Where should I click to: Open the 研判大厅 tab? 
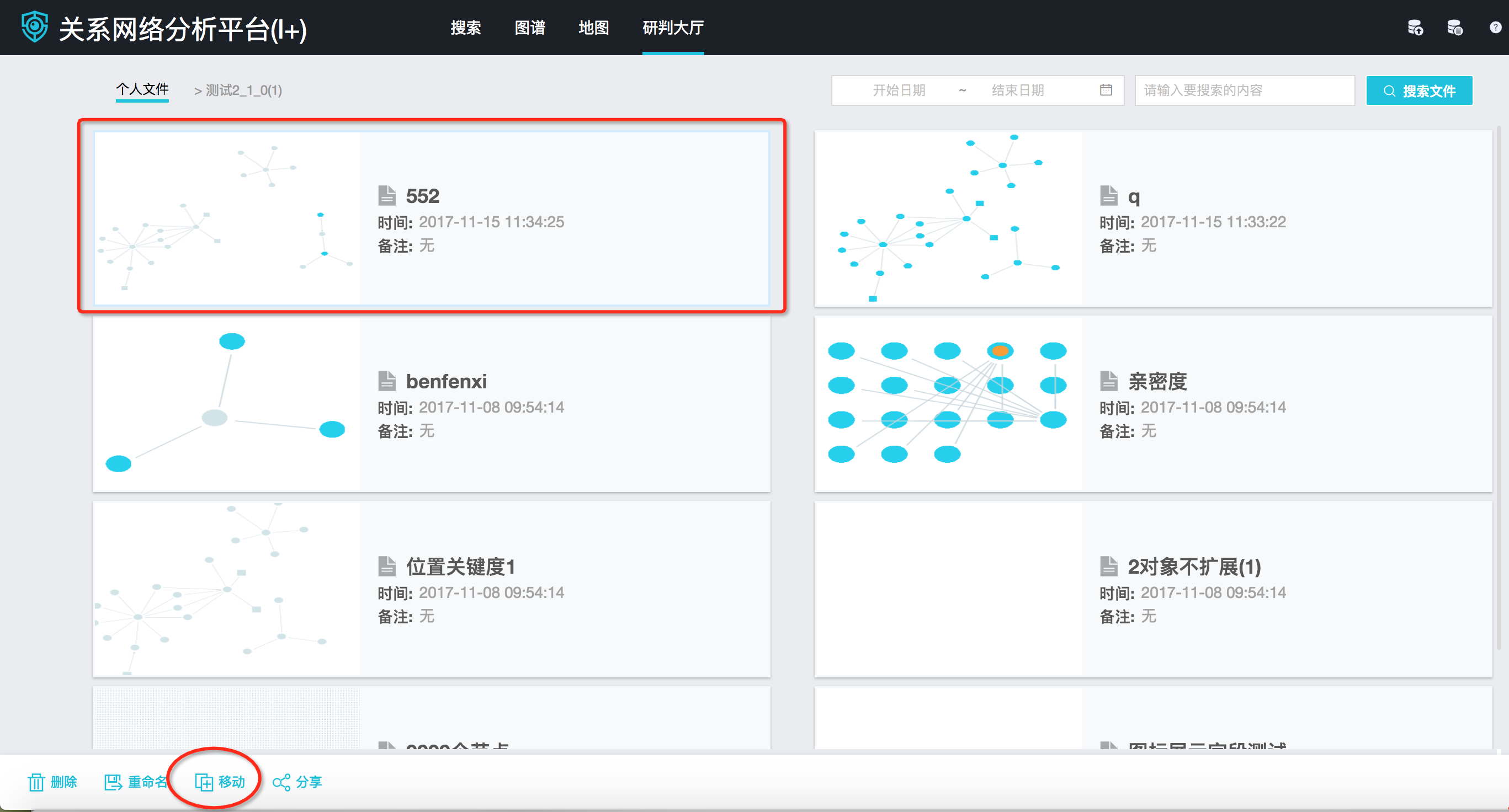[x=673, y=28]
